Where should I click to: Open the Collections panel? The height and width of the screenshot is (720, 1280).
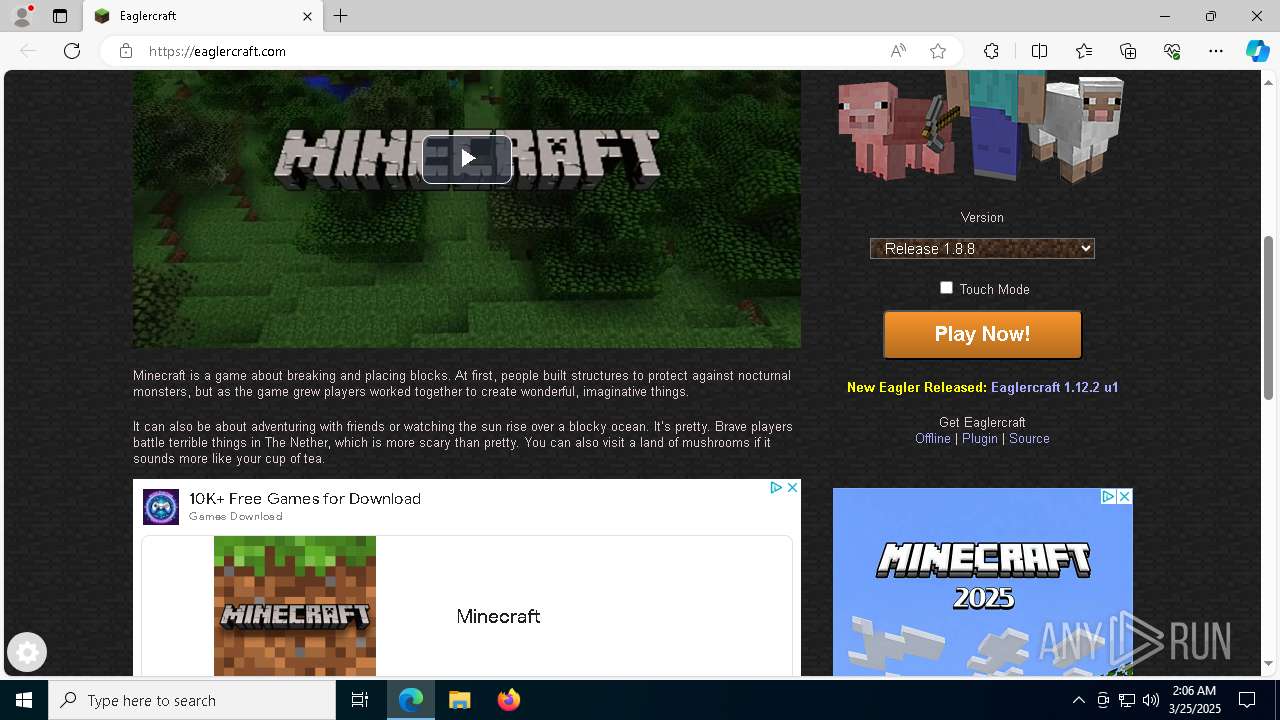[1128, 51]
